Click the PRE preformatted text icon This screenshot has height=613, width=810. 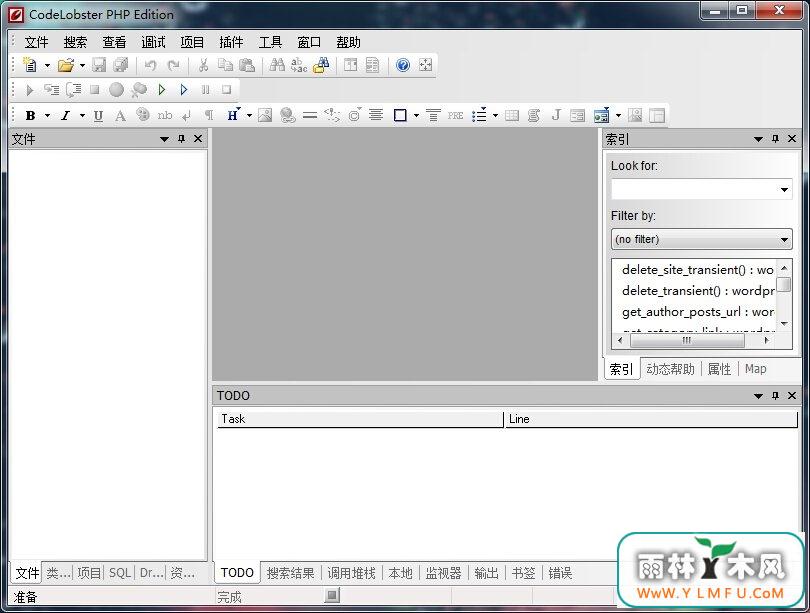tap(455, 116)
